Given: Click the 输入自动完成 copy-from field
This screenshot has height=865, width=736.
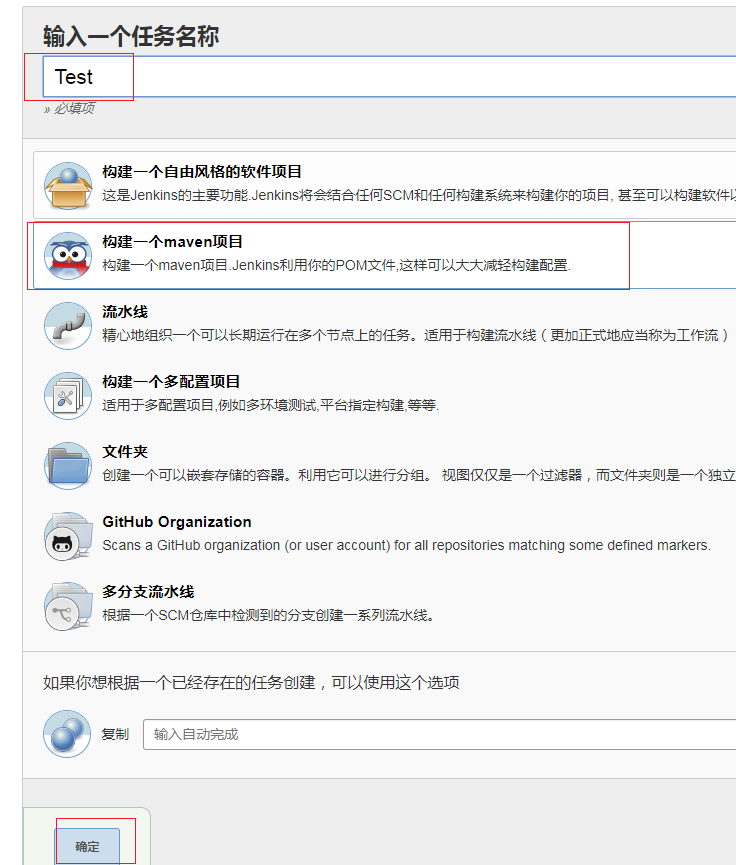Looking at the screenshot, I should (440, 734).
